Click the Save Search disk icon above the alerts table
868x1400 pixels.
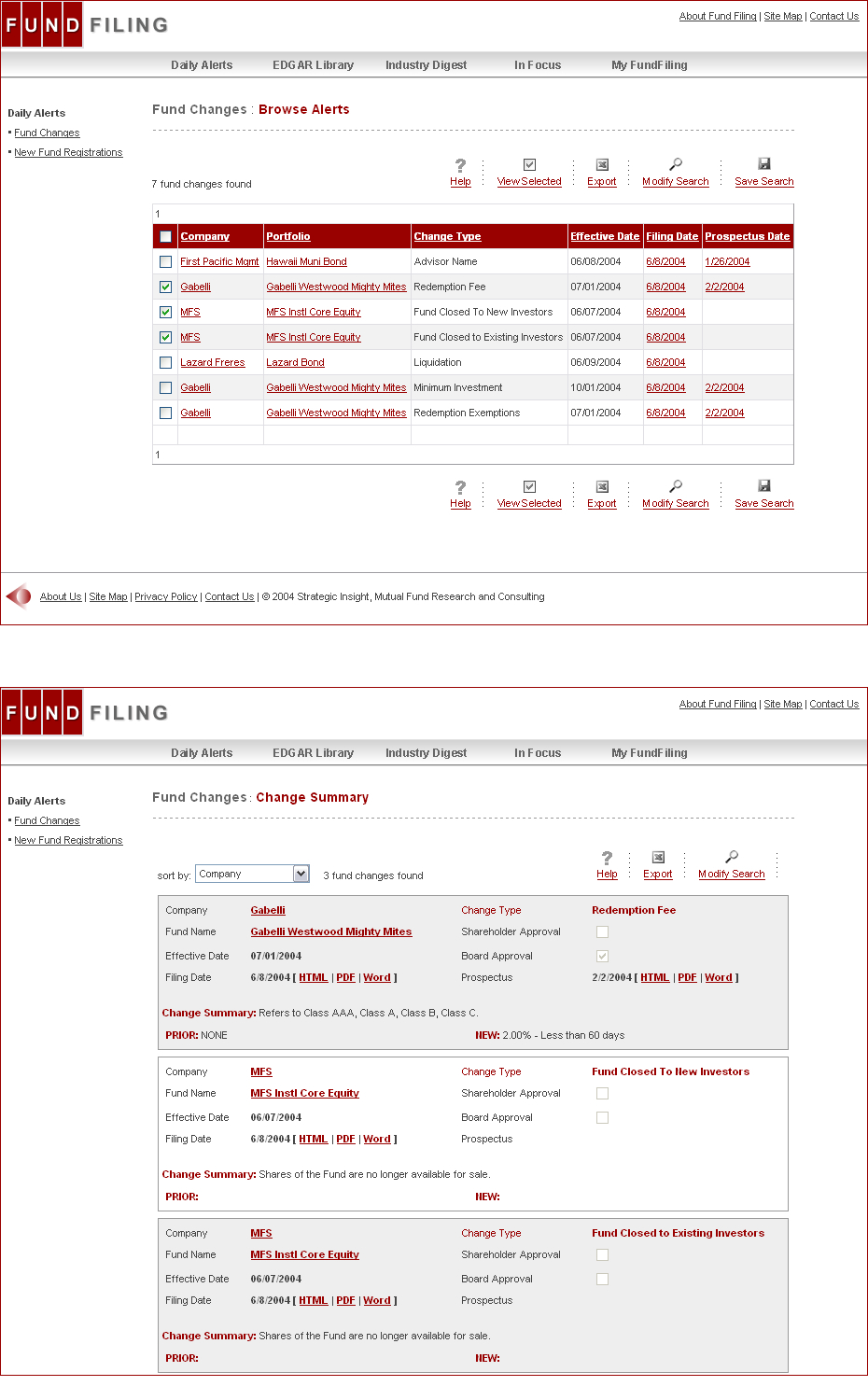click(764, 163)
